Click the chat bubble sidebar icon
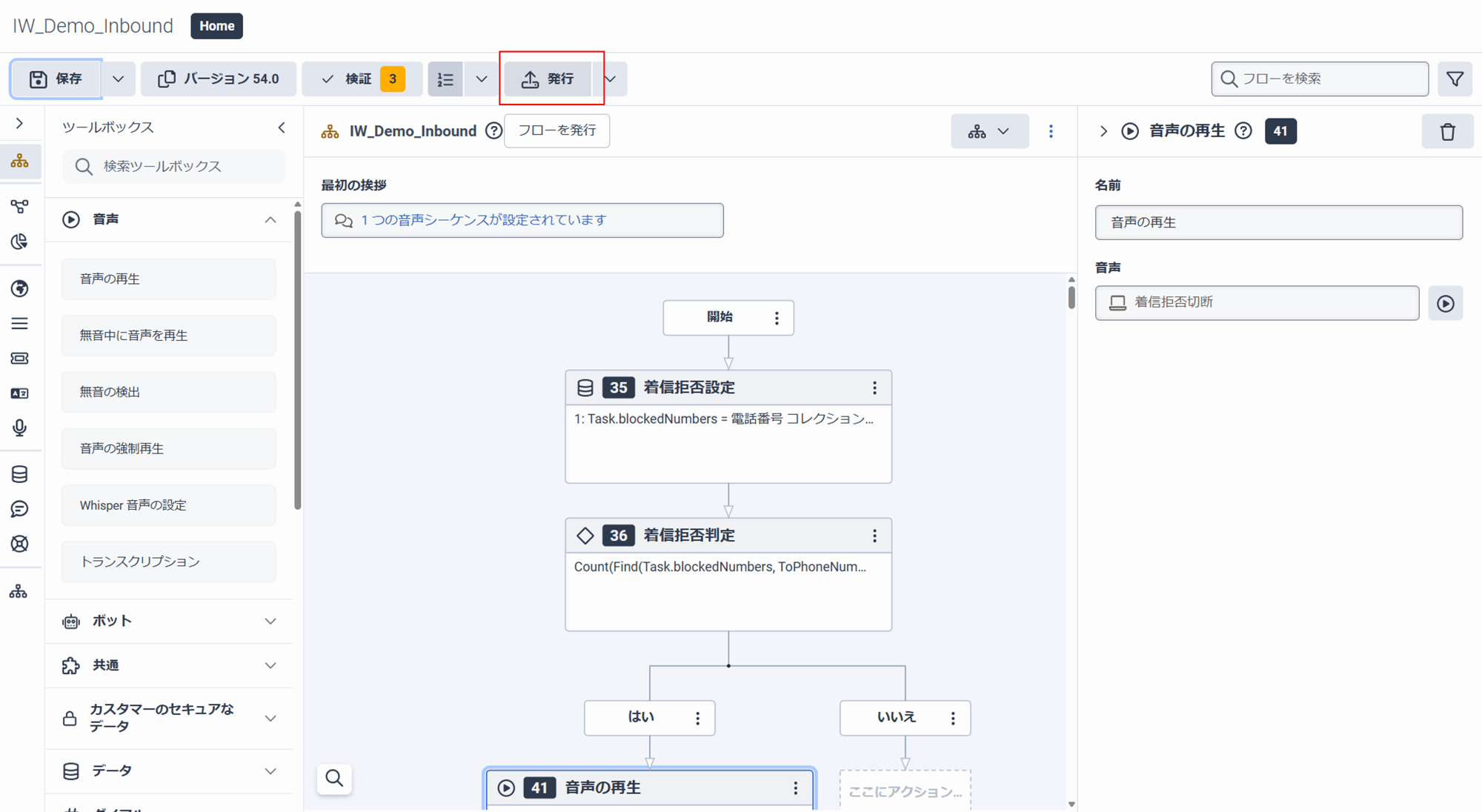1482x812 pixels. click(x=20, y=509)
